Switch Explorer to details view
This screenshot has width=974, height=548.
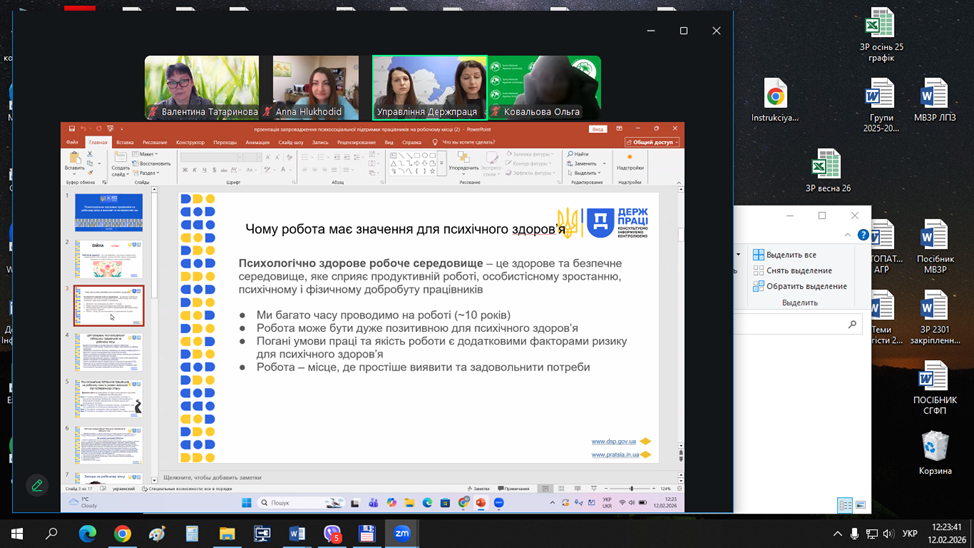click(x=845, y=505)
